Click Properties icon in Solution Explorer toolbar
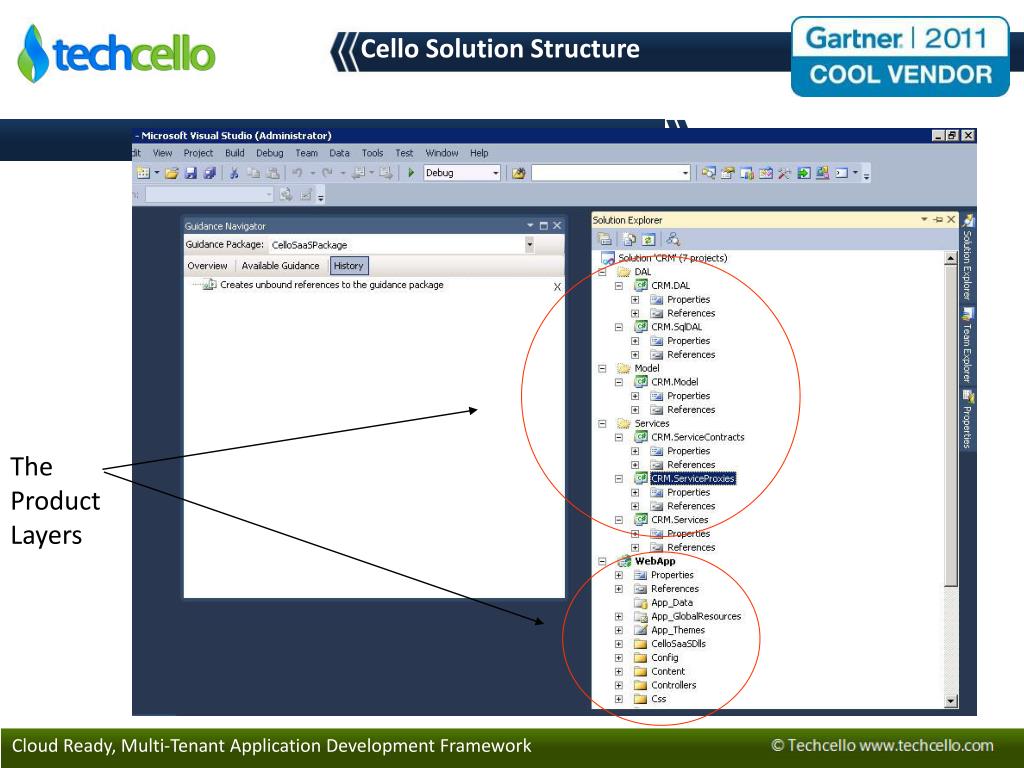Screen dimensions: 1024x768 pyautogui.click(x=605, y=239)
